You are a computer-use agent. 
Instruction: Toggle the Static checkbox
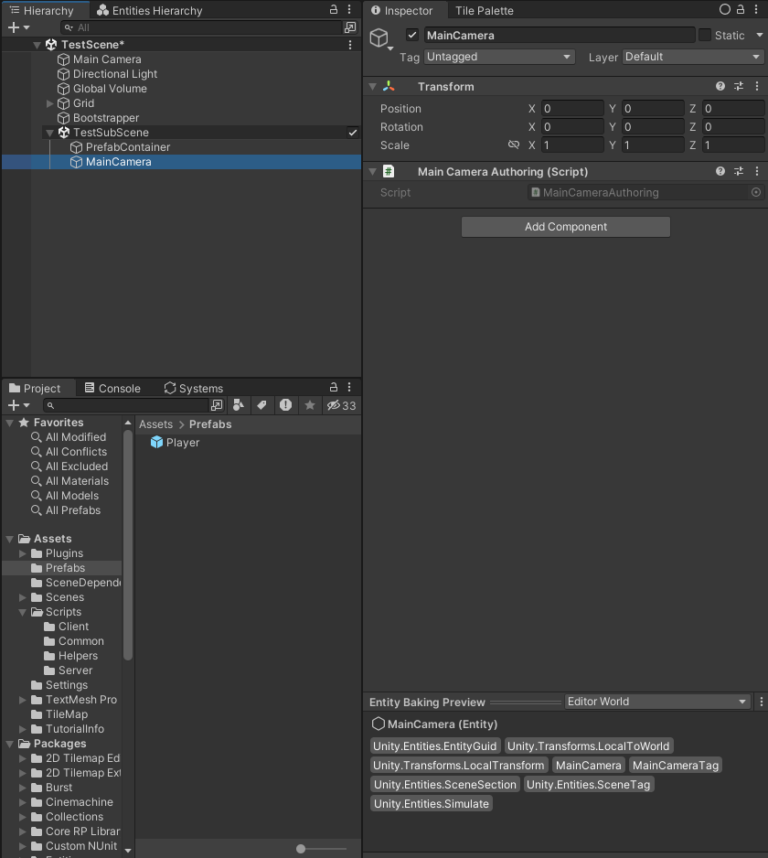705,35
